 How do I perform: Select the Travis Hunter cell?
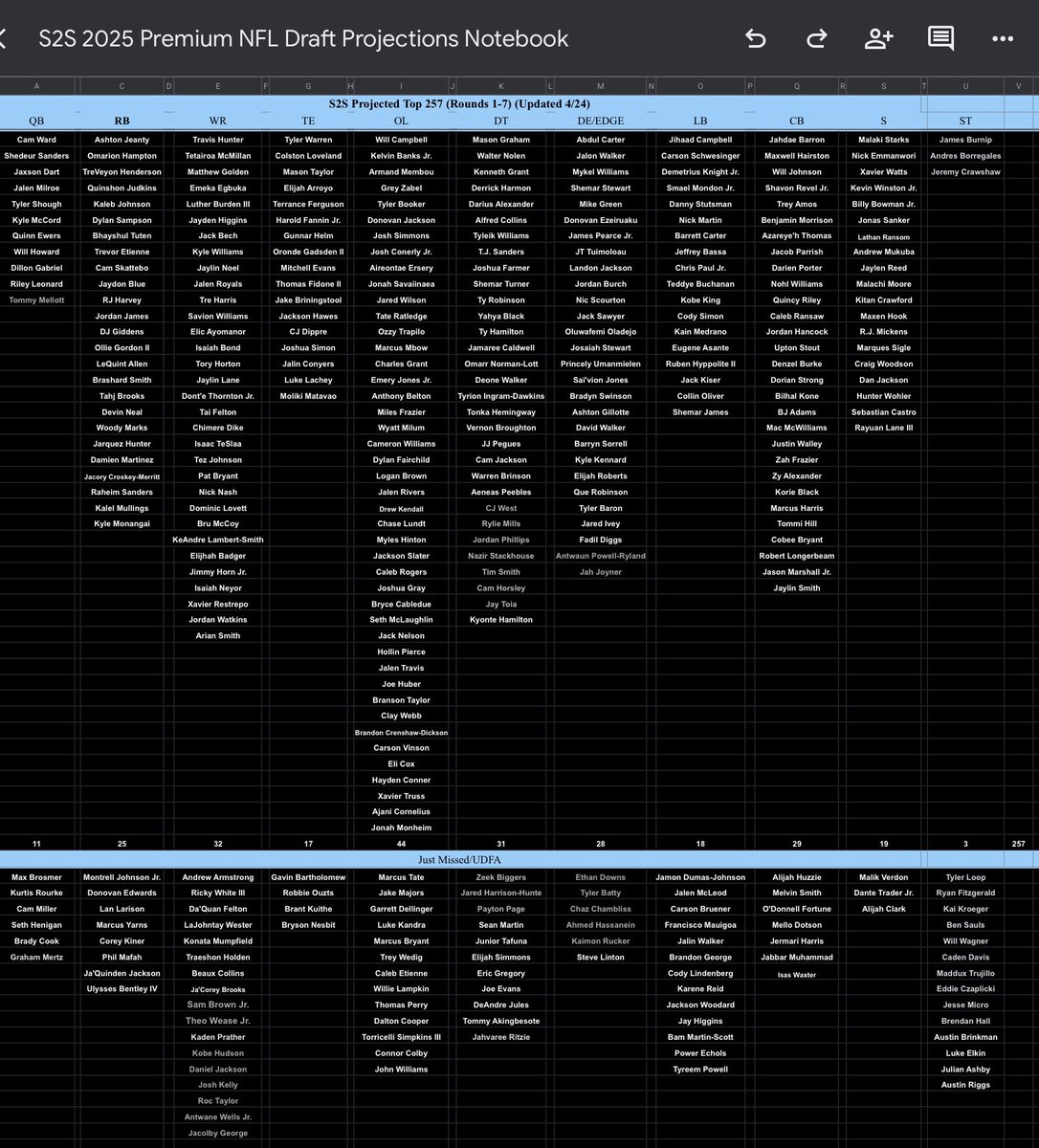(x=218, y=140)
